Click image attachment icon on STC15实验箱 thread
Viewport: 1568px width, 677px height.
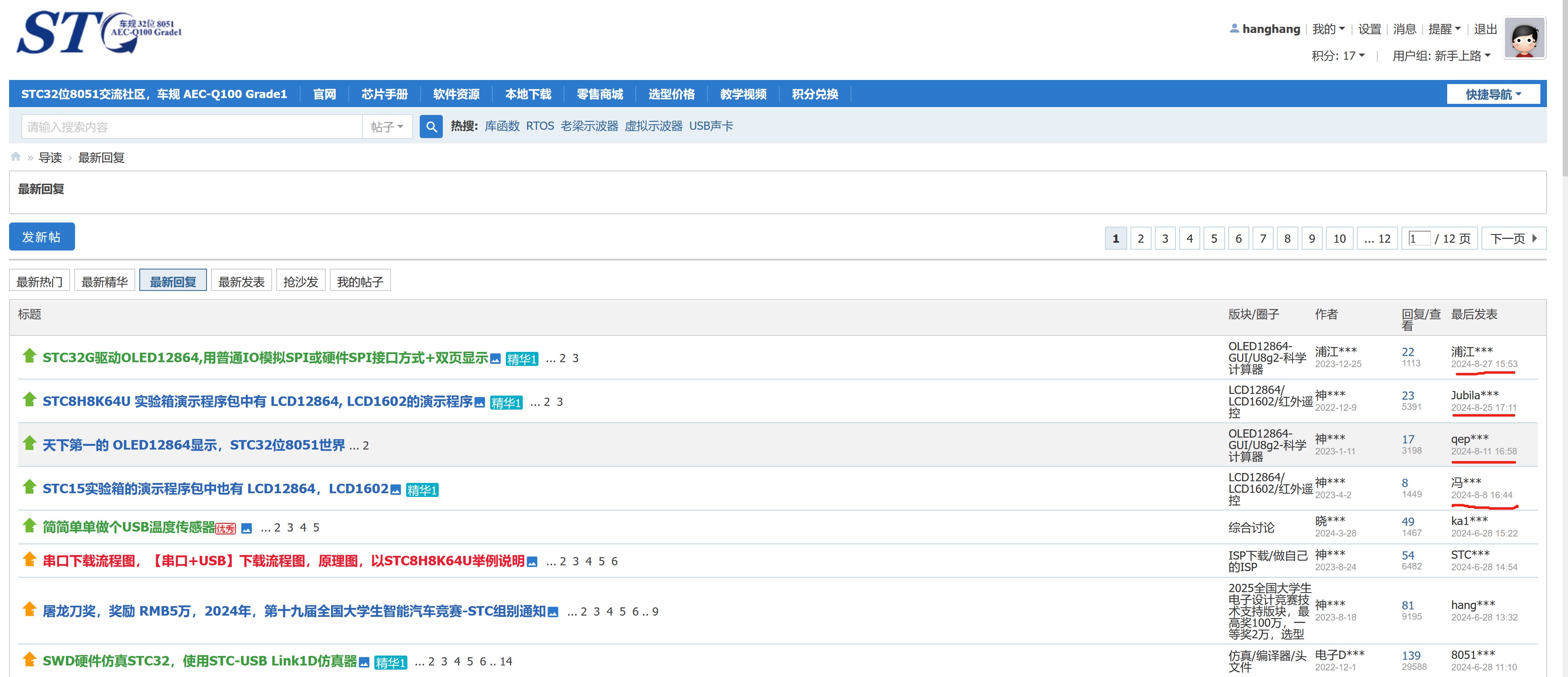click(396, 490)
